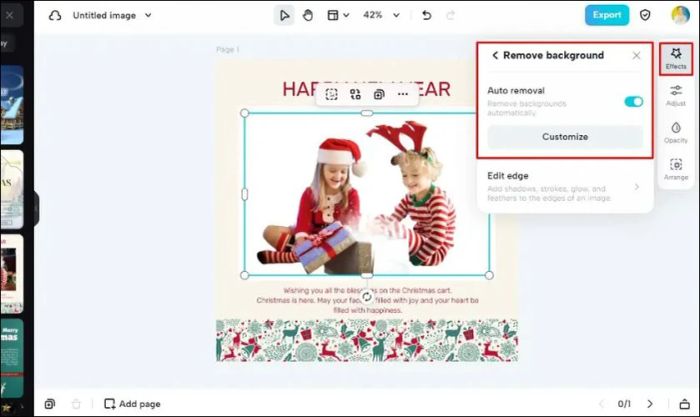The width and height of the screenshot is (700, 417).
Task: Redo the last action
Action: coord(450,16)
